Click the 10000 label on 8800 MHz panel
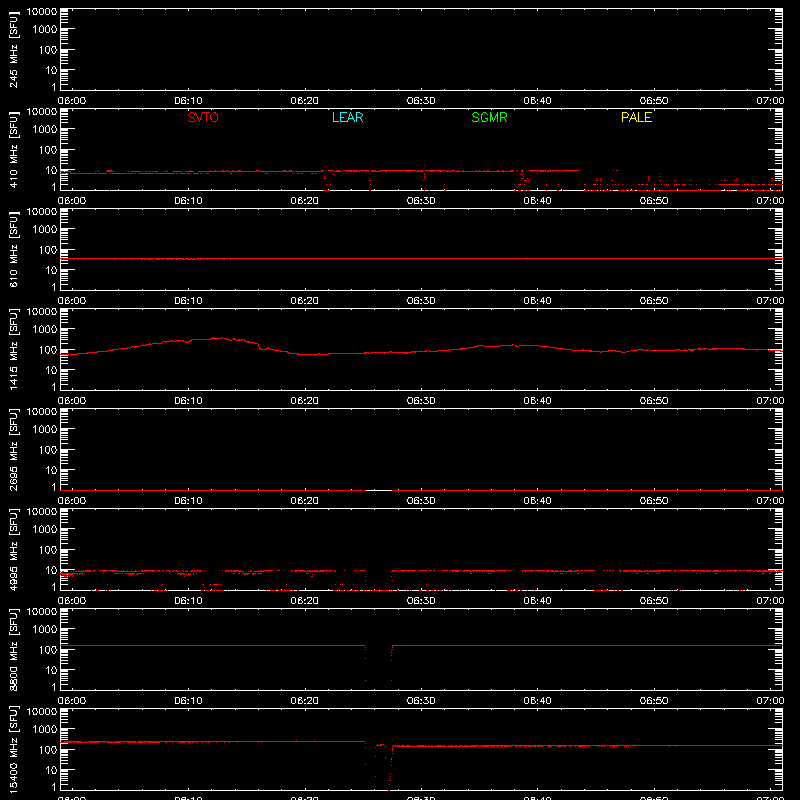Image resolution: width=800 pixels, height=800 pixels. (42, 612)
